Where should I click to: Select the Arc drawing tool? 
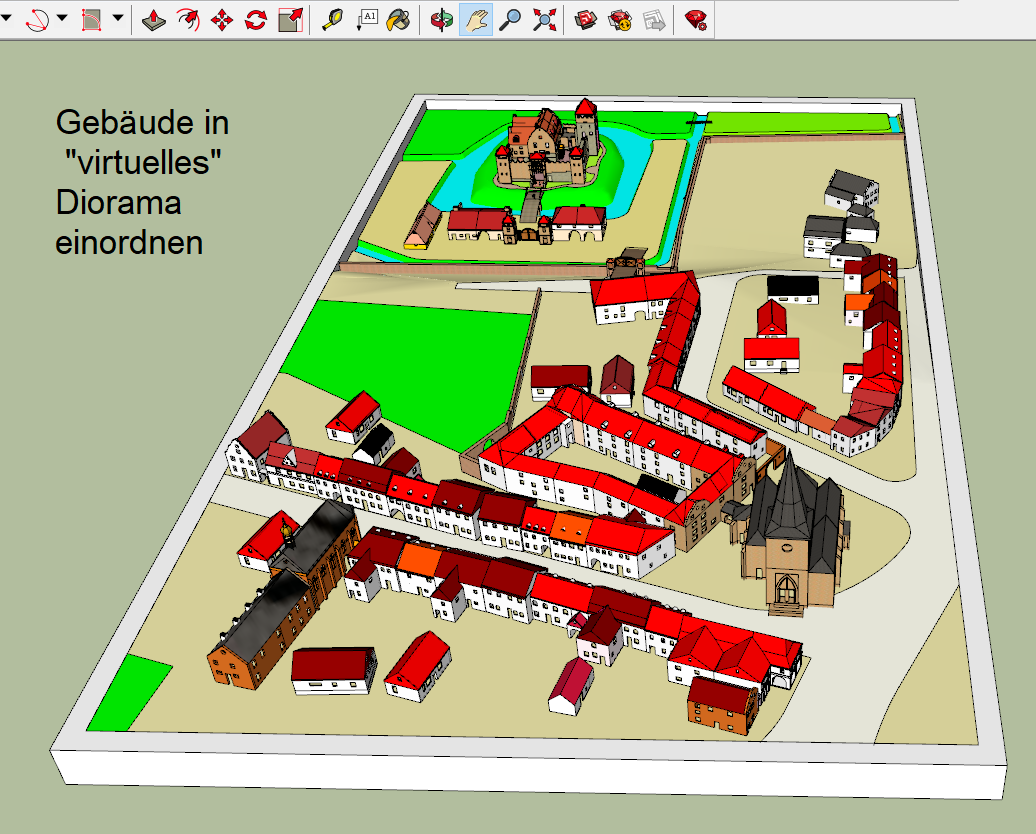37,19
